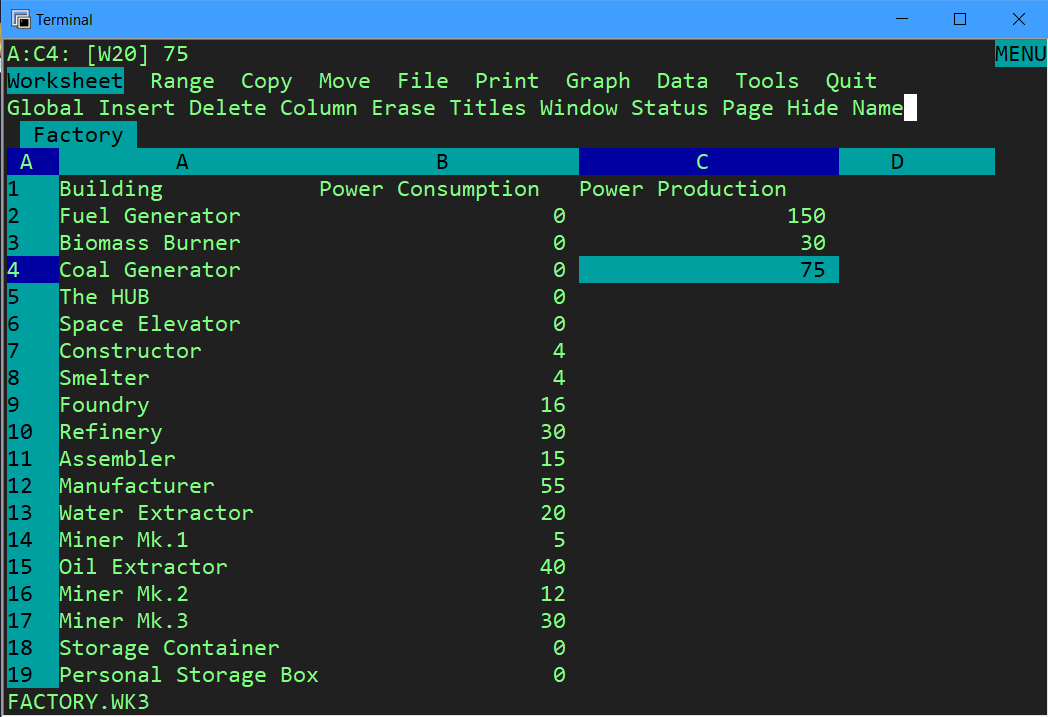The width and height of the screenshot is (1048, 717).
Task: Select the Coal Generator cell
Action: pos(150,270)
